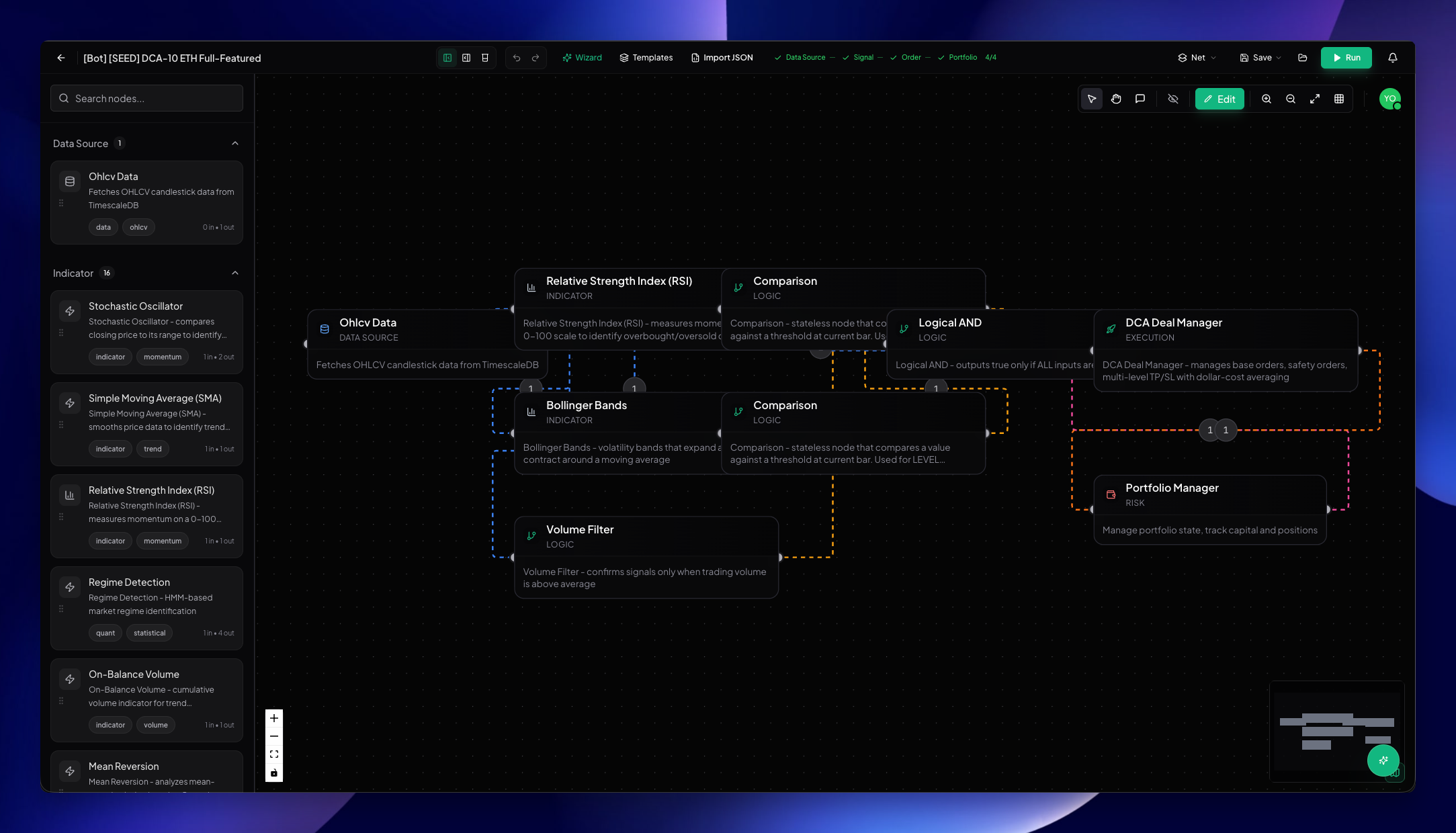Viewport: 1456px width, 833px height.
Task: Toggle visibility with the eye-off icon
Action: pos(1173,99)
